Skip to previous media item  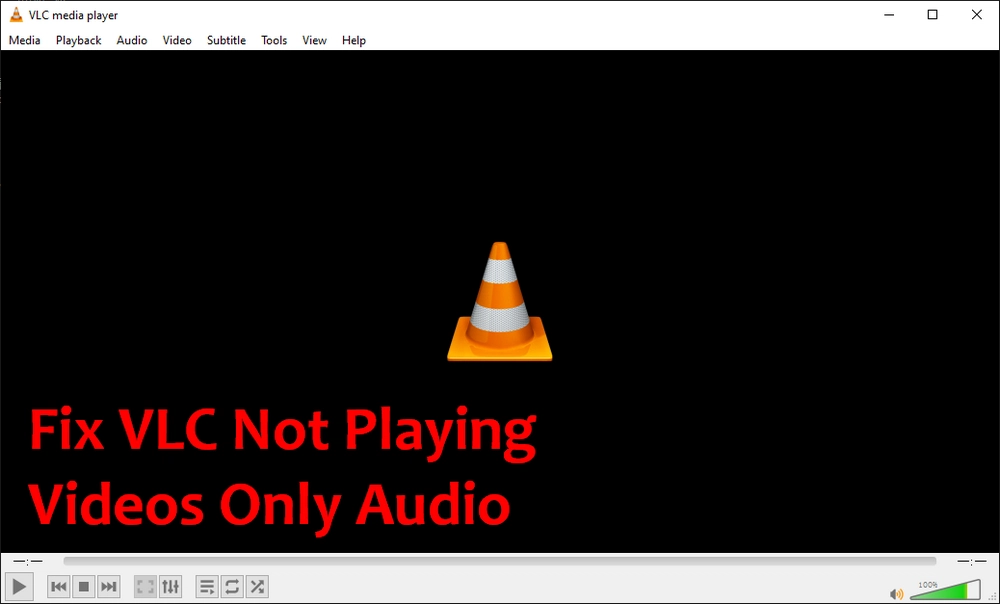(58, 587)
